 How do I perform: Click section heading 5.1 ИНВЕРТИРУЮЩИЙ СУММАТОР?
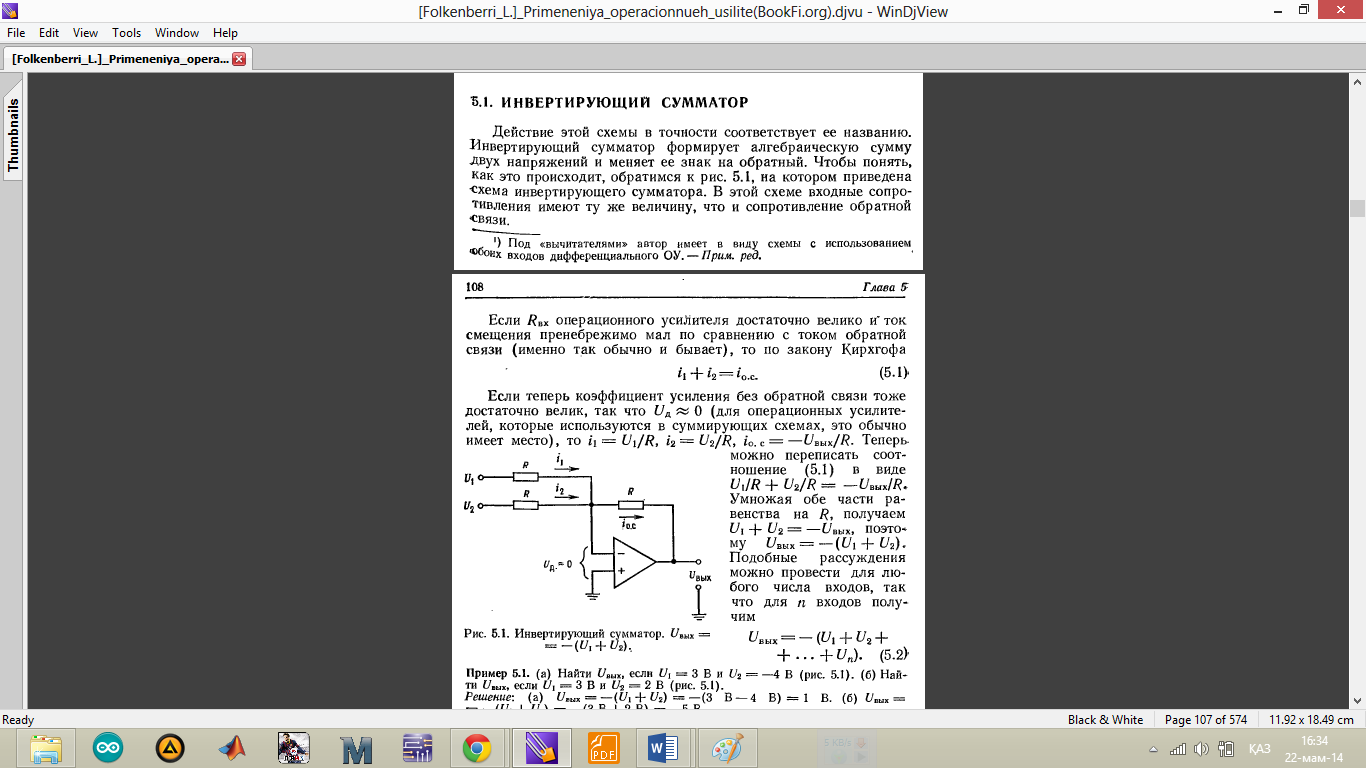point(610,102)
